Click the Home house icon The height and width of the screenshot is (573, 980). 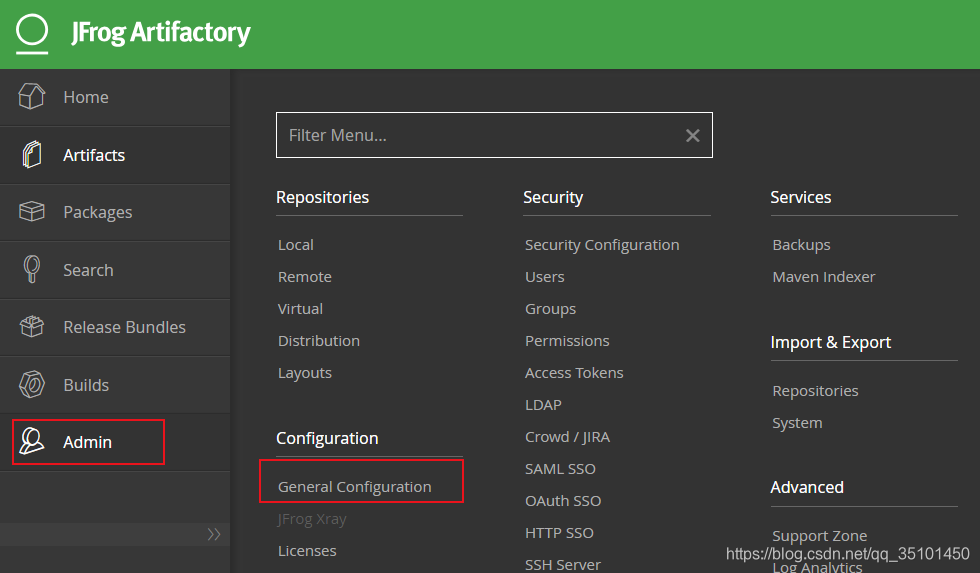31,97
